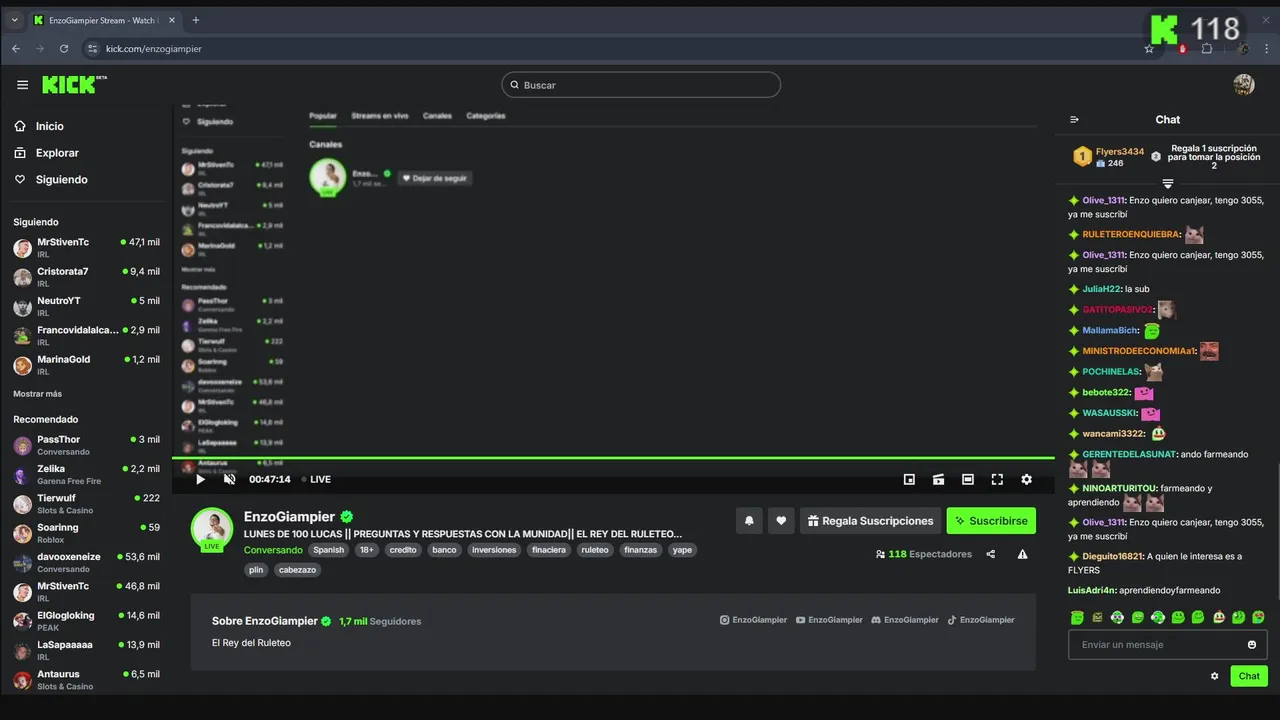The width and height of the screenshot is (1280, 720).
Task: Reload the browser page
Action: [64, 48]
